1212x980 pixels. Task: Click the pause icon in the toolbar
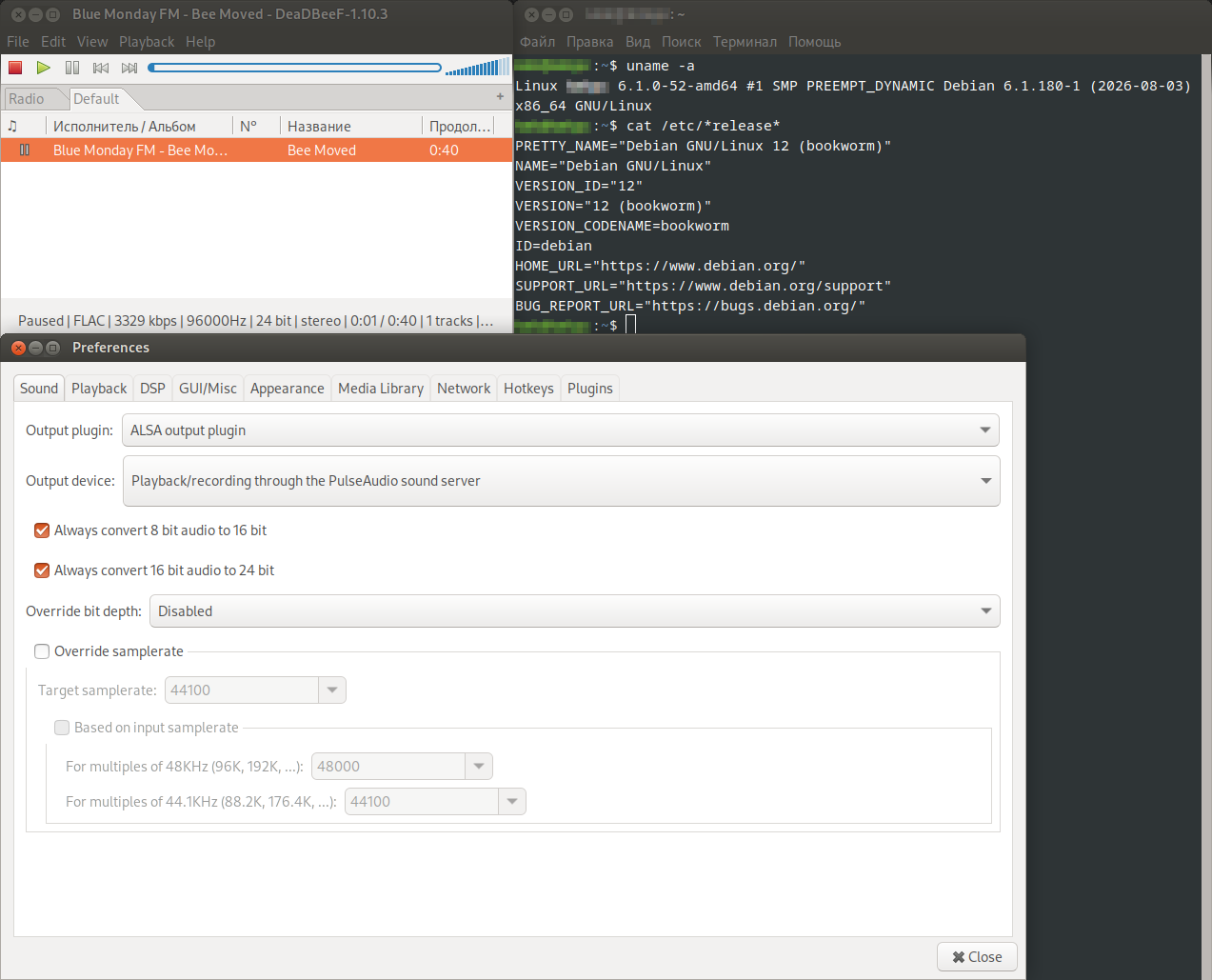(72, 68)
